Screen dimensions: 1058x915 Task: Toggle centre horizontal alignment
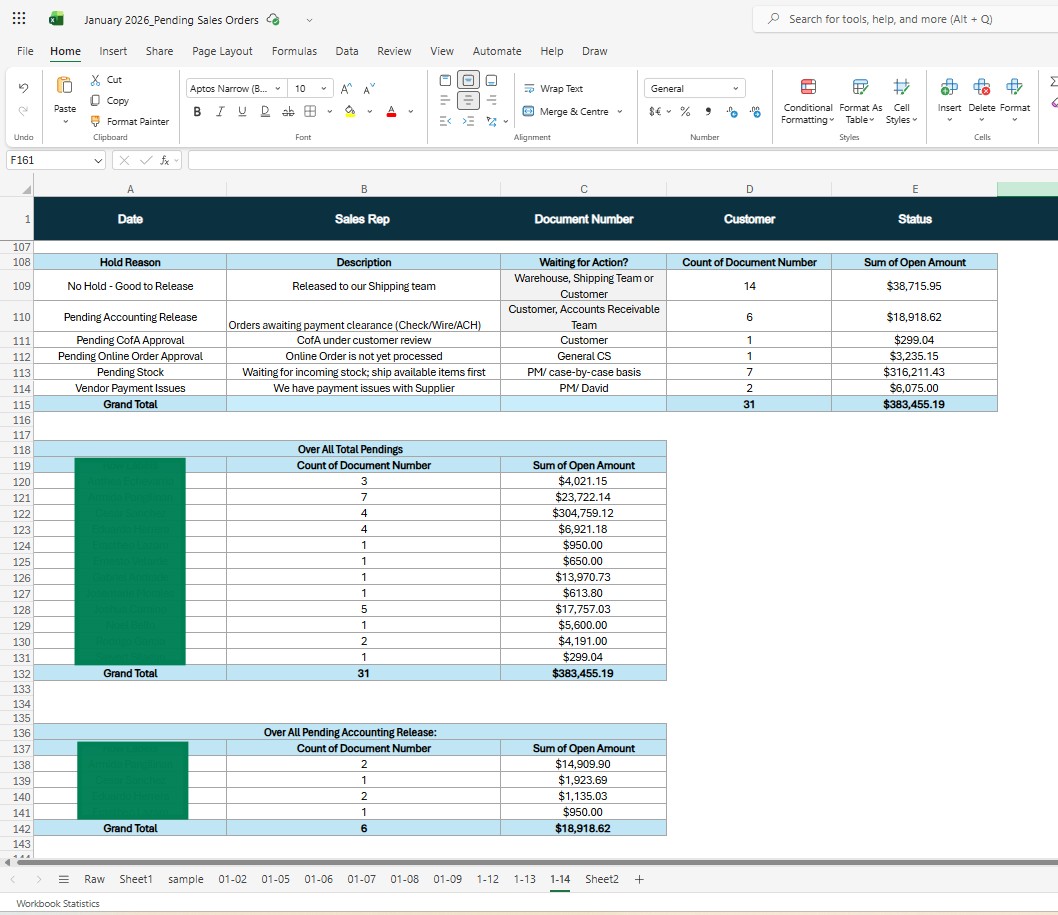click(468, 101)
